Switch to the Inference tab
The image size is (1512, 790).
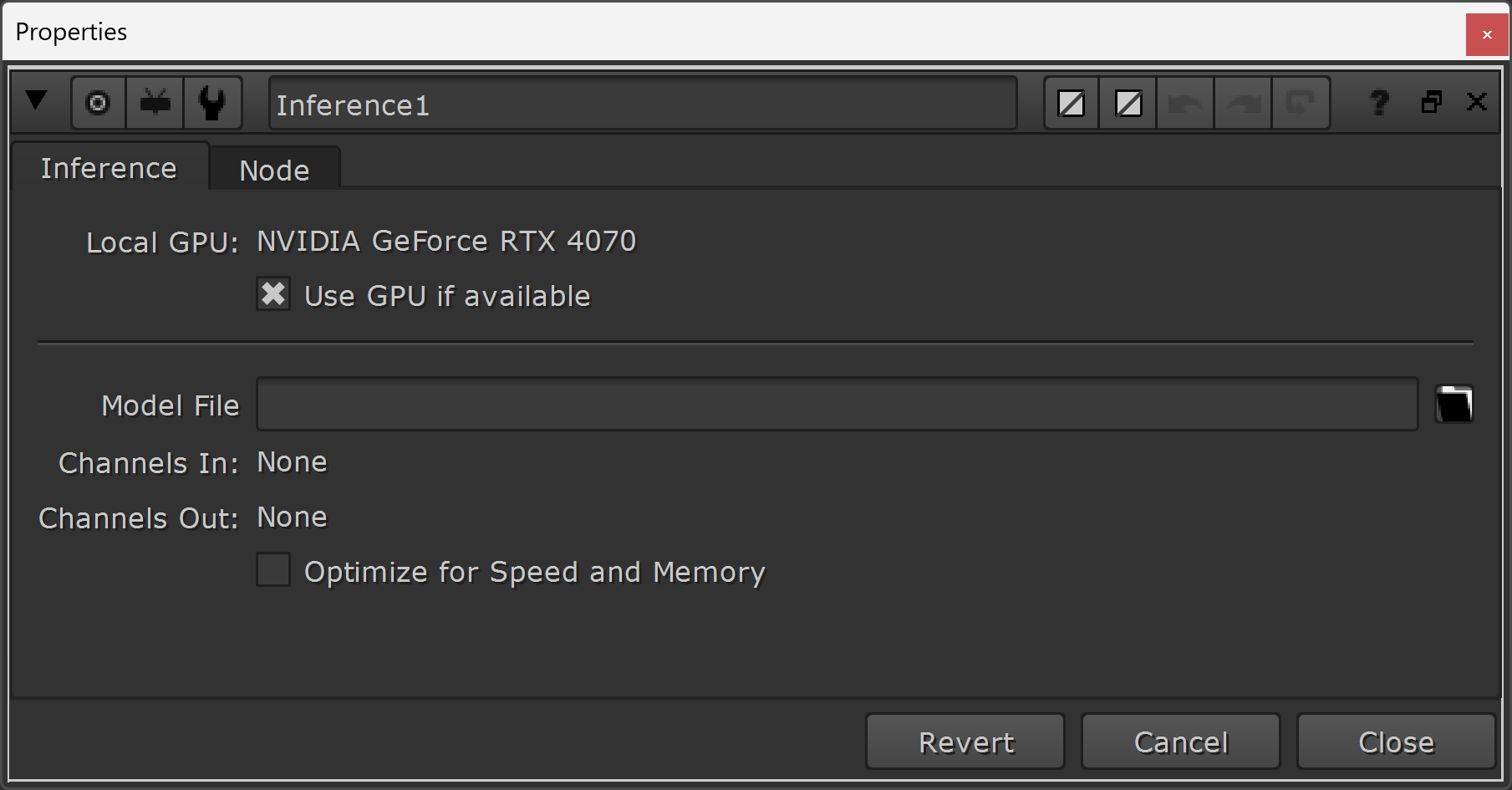[109, 167]
